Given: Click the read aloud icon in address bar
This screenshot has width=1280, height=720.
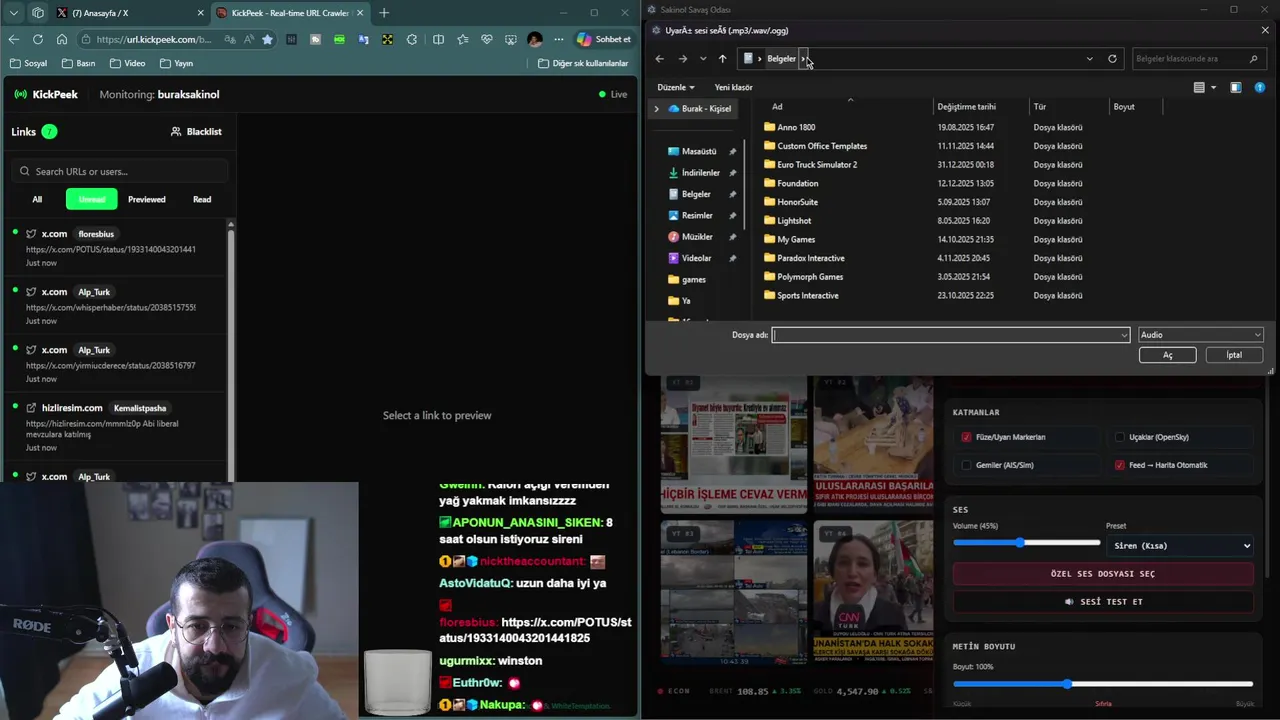Looking at the screenshot, I should [249, 39].
